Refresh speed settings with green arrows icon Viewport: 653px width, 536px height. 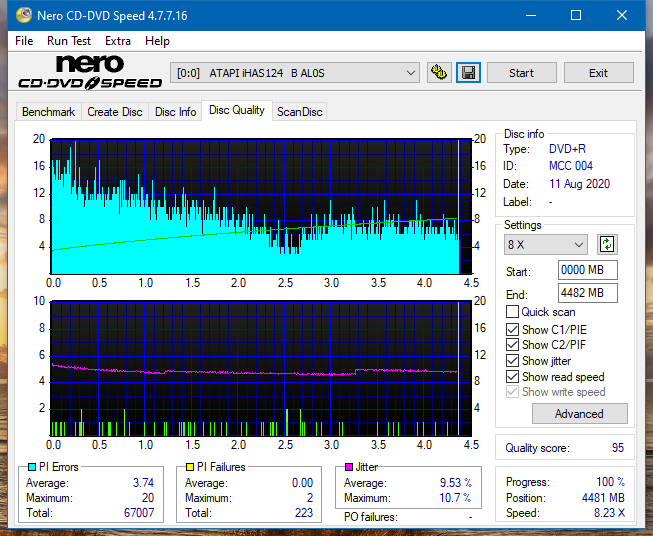point(607,244)
